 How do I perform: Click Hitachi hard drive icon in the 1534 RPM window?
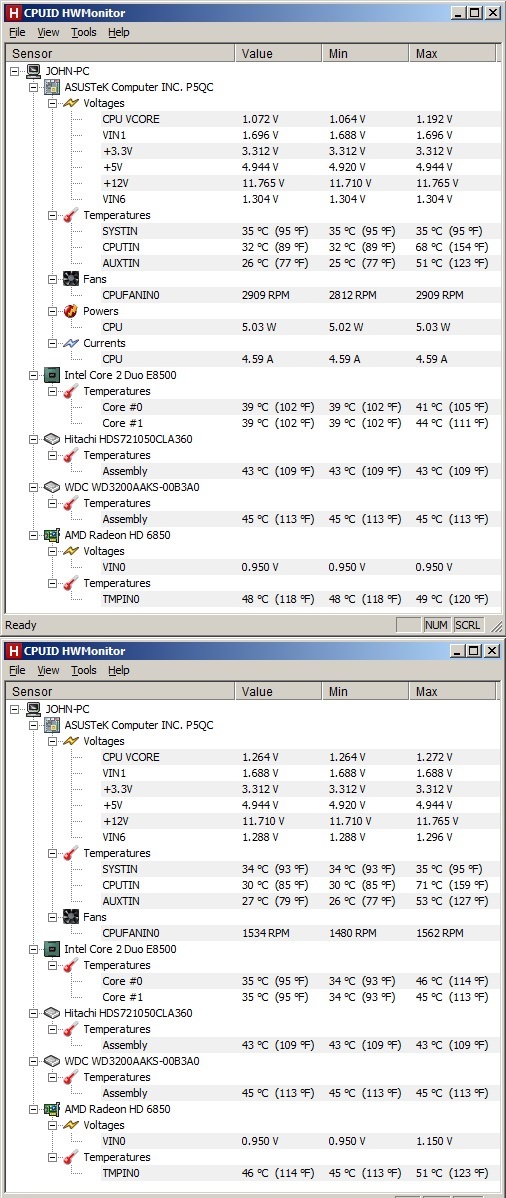click(53, 1013)
